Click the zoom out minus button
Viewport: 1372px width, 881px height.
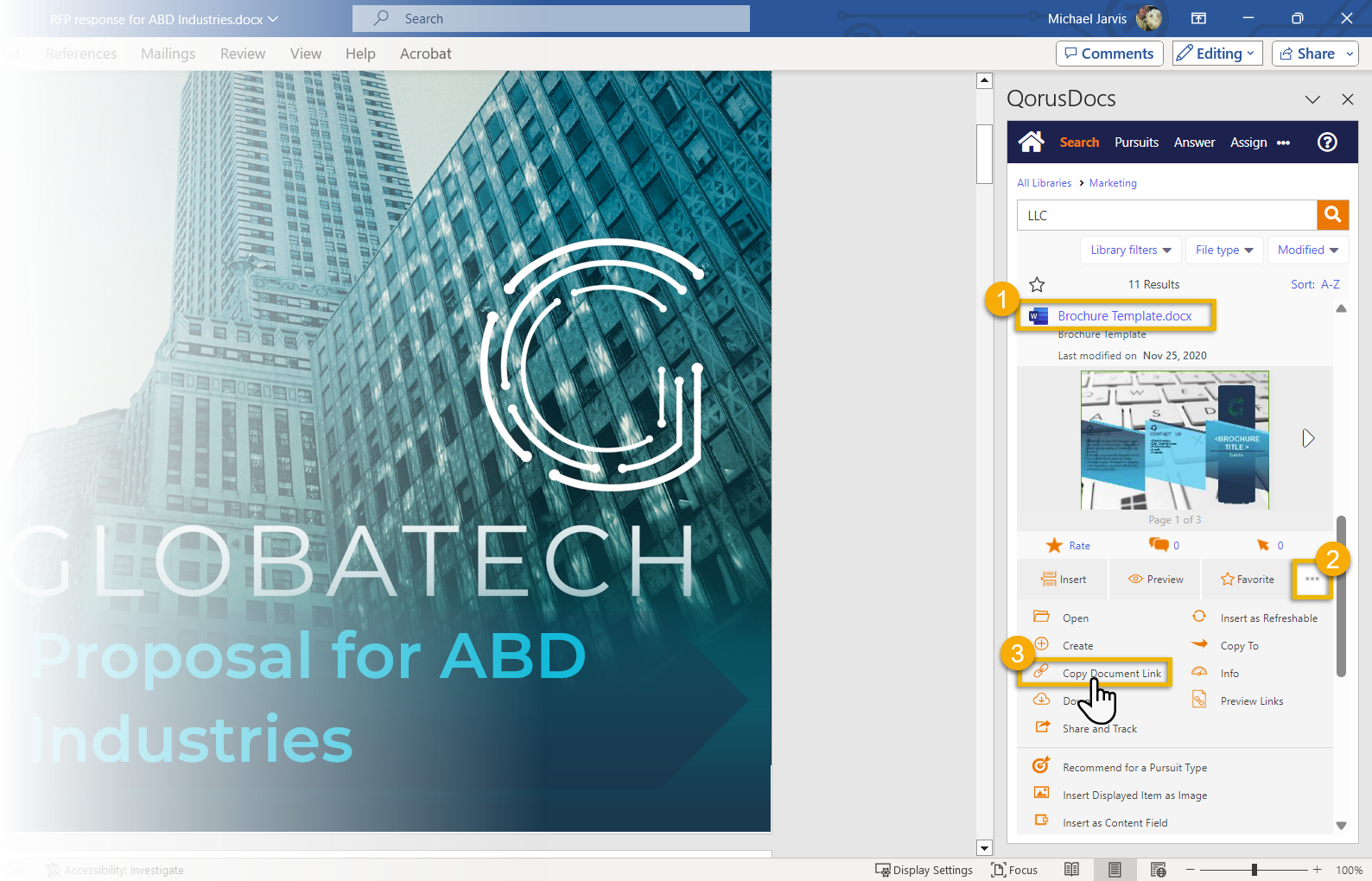pyautogui.click(x=1190, y=870)
